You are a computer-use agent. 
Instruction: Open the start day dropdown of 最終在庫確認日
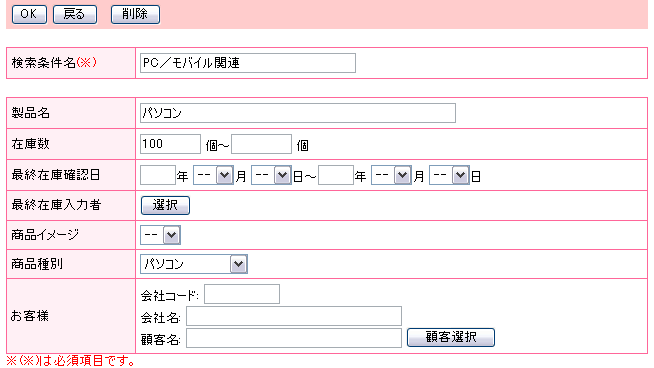click(x=271, y=175)
